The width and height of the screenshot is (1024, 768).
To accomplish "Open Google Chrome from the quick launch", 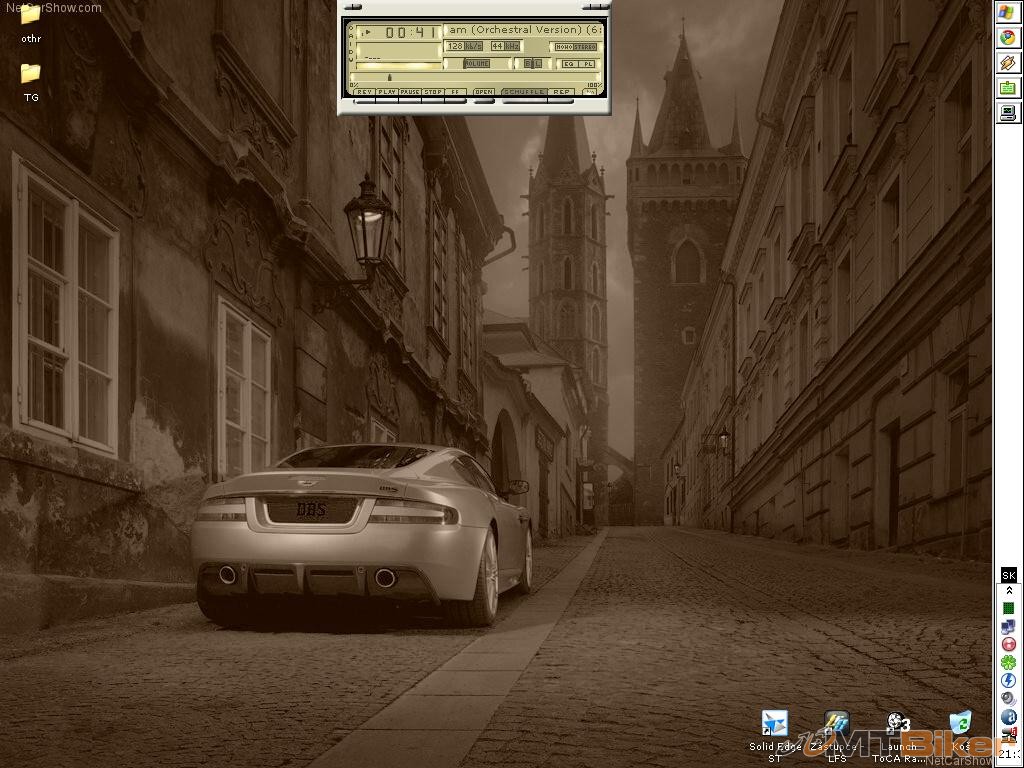I will [x=1008, y=38].
